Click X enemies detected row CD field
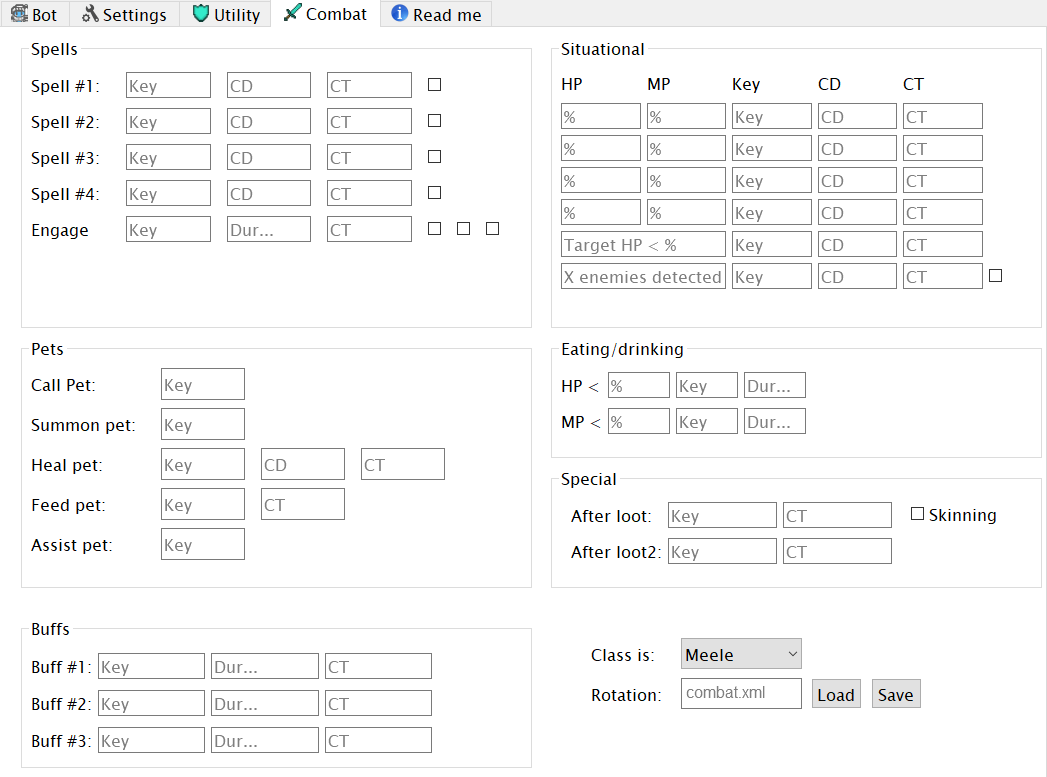Viewport: 1047px width, 777px height. [x=857, y=276]
